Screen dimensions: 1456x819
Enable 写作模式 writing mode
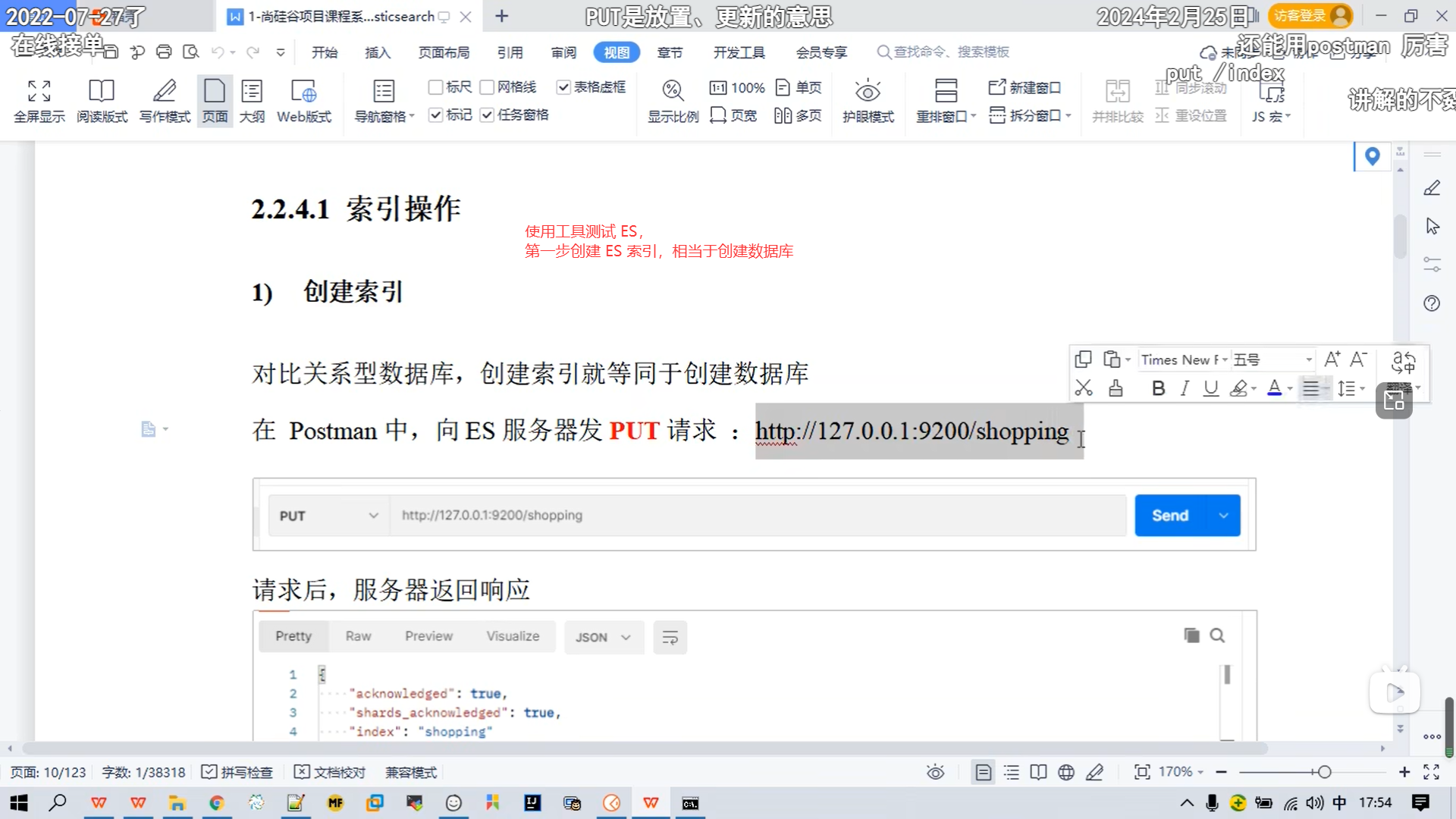click(165, 92)
